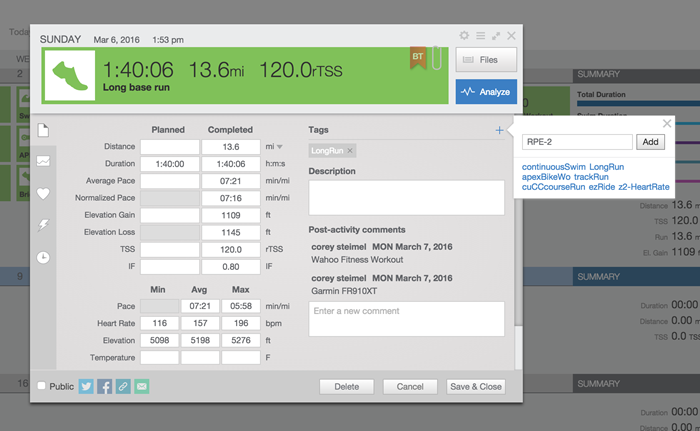This screenshot has width=700, height=431.
Task: Click the Planned Distance field
Action: pos(170,146)
